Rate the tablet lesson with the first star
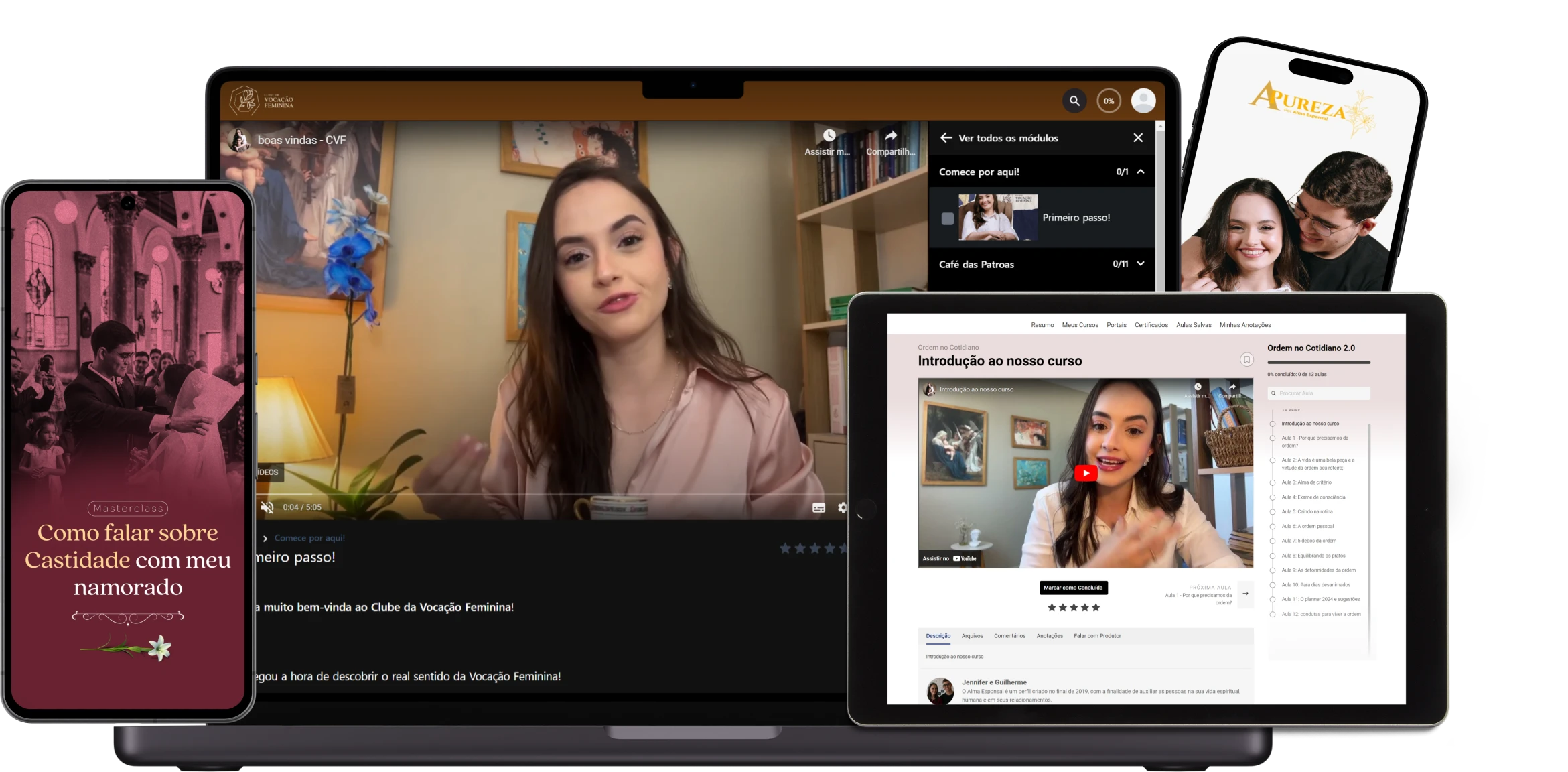This screenshot has height=772, width=1568. point(1052,608)
